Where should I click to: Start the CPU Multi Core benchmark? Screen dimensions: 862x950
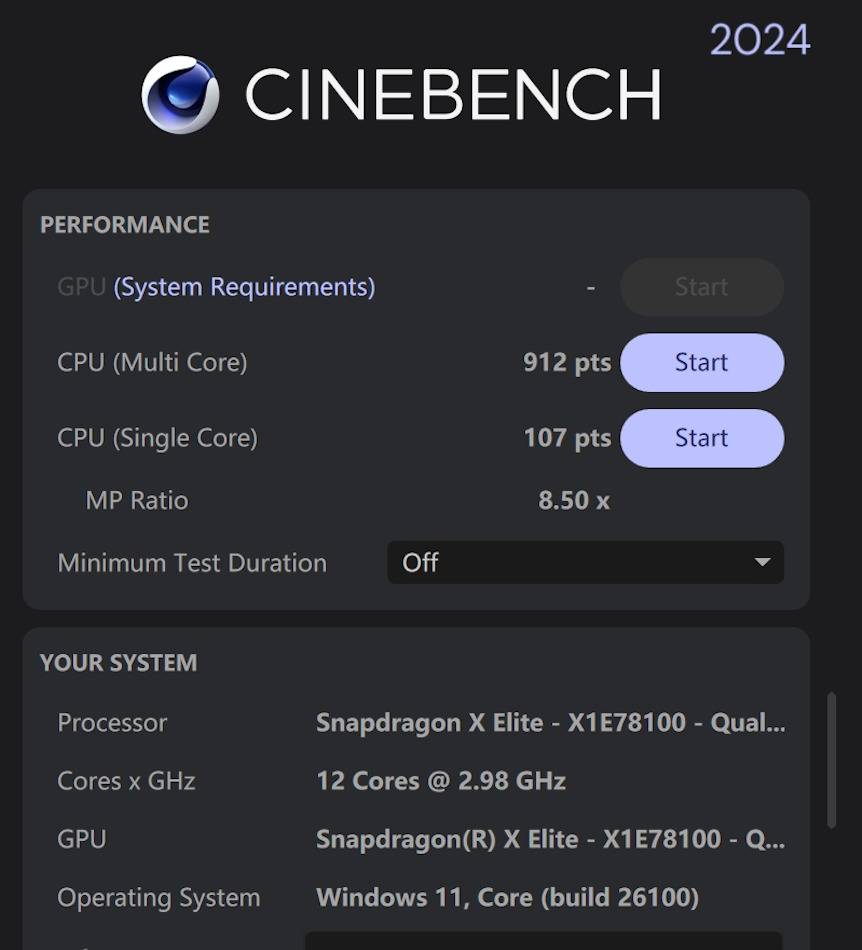pyautogui.click(x=701, y=362)
